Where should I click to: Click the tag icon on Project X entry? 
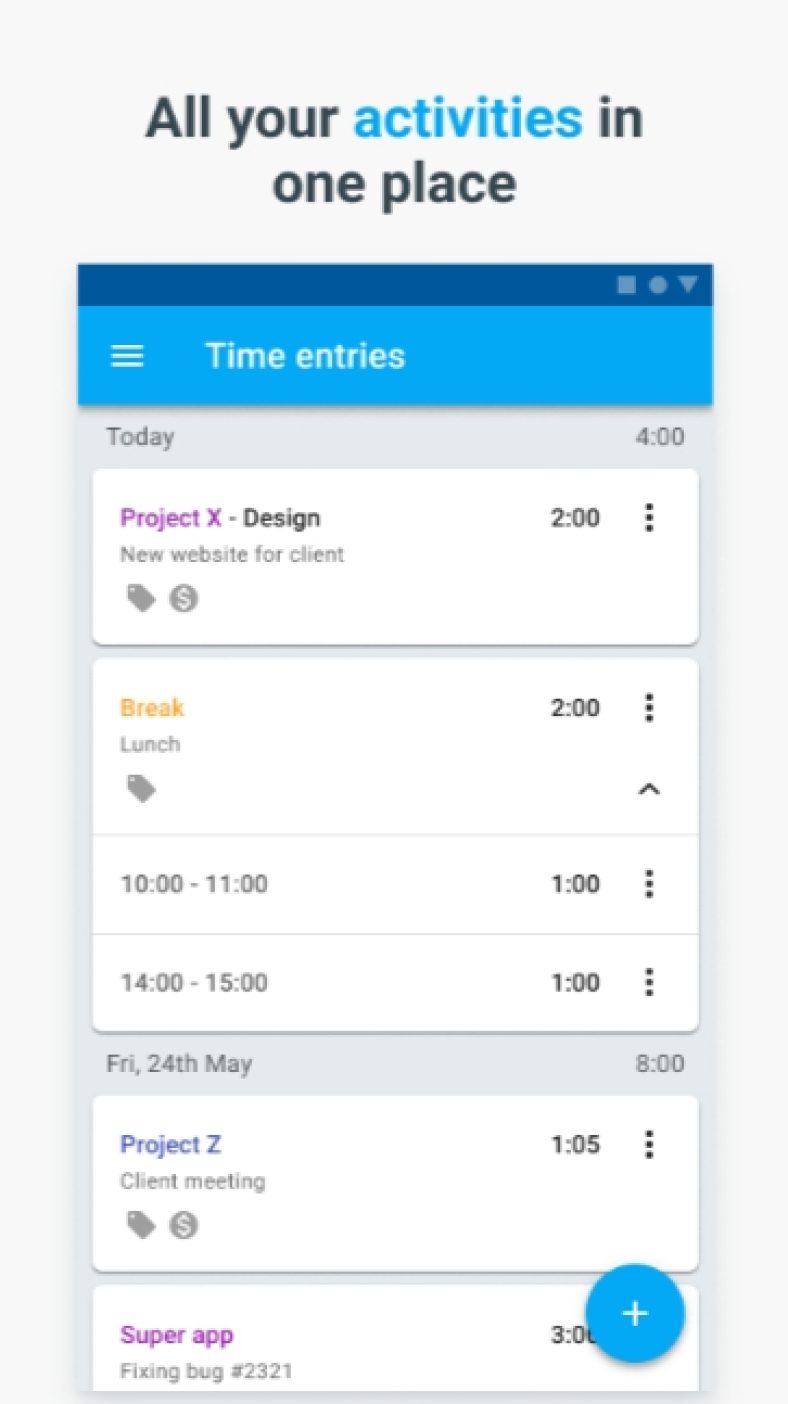140,598
